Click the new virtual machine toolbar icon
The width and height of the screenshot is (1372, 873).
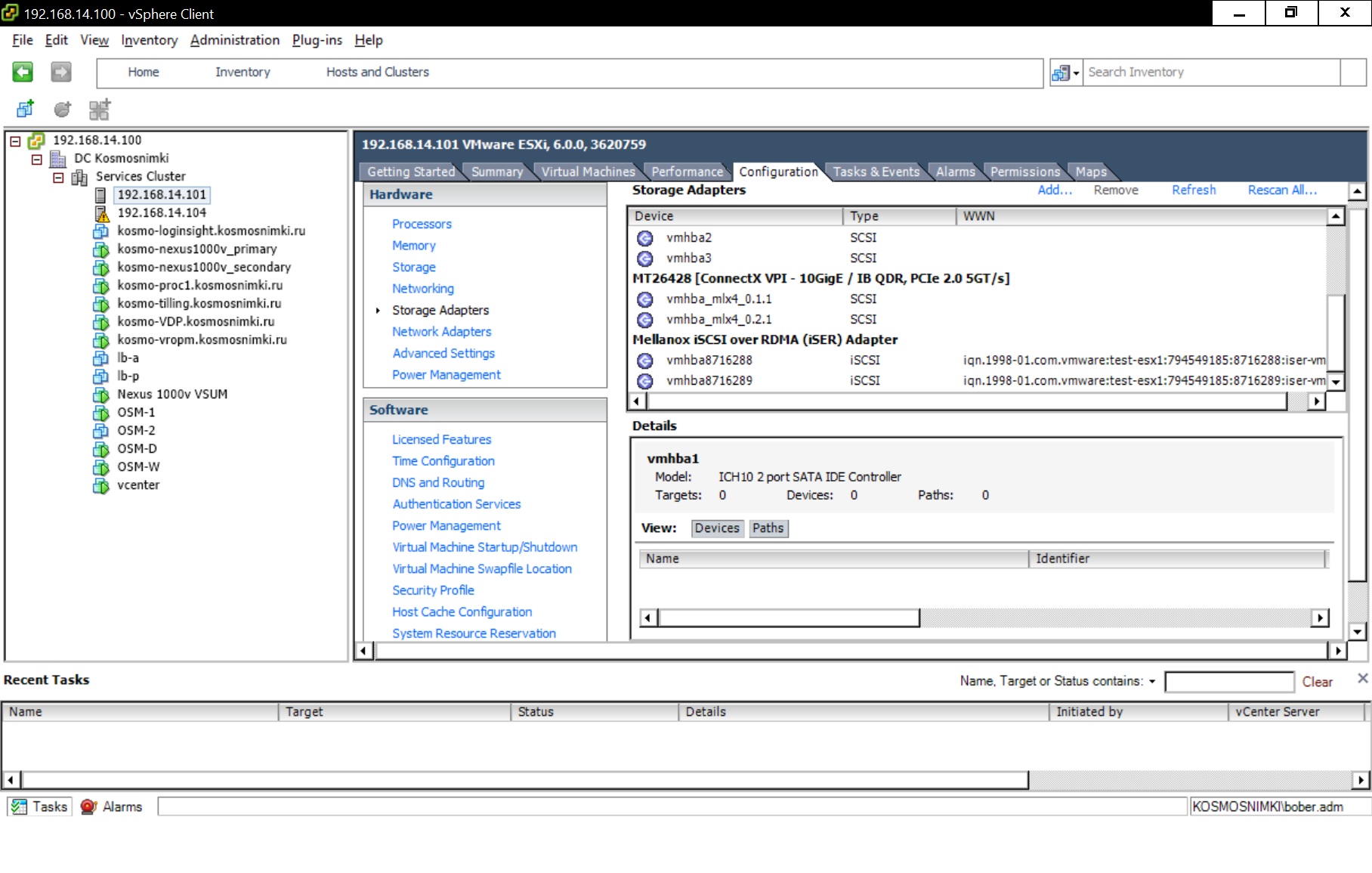tap(26, 110)
